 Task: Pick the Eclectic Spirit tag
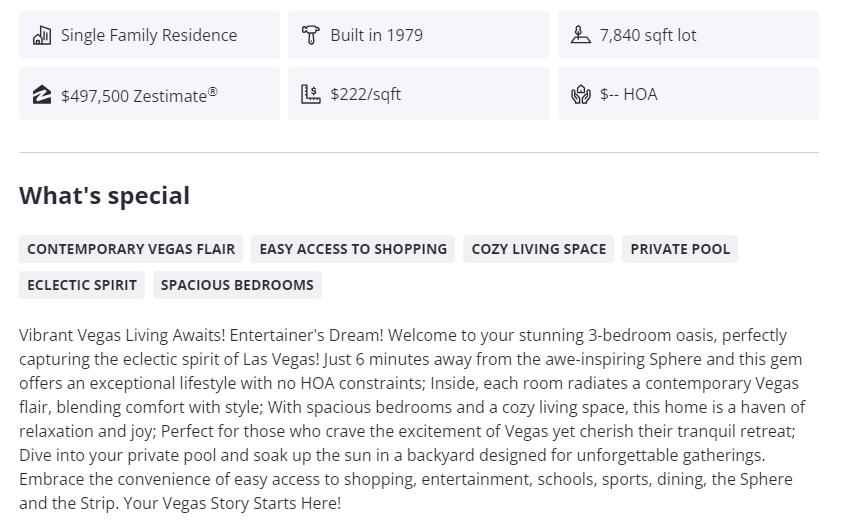[82, 285]
